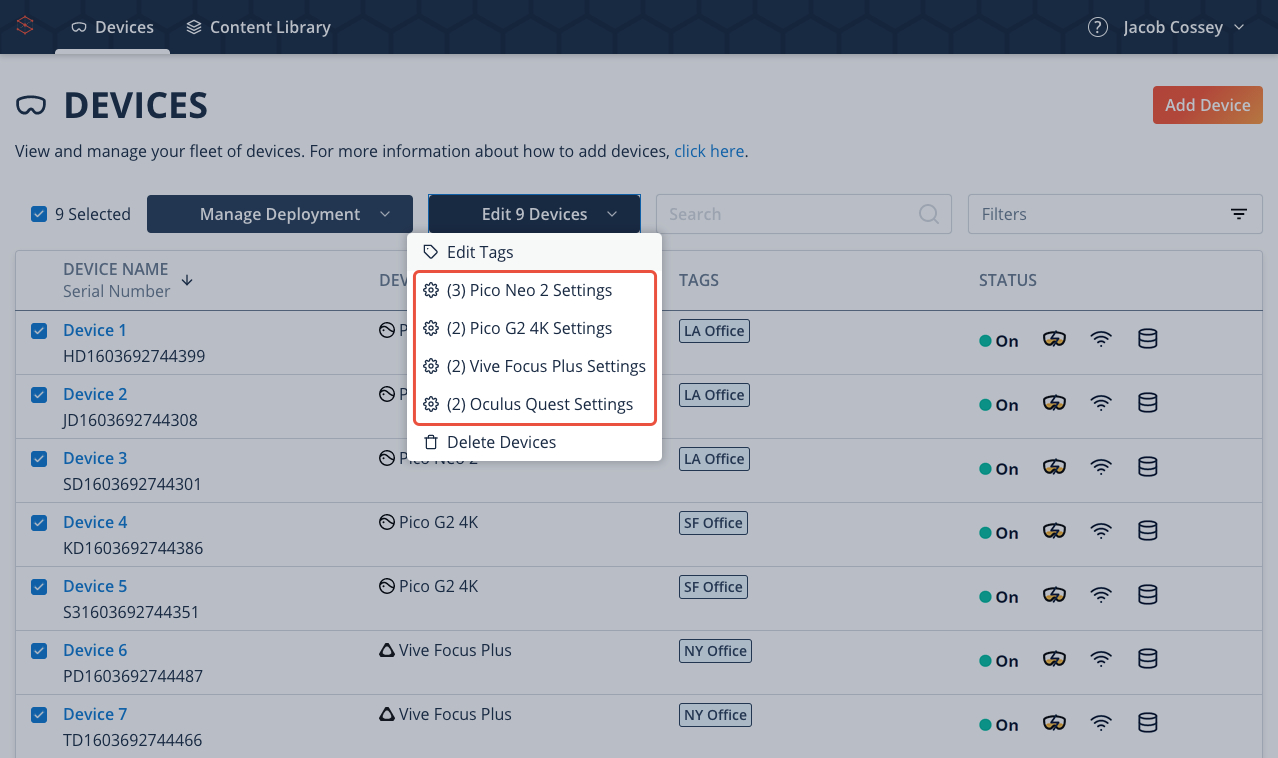1278x758 pixels.
Task: Click the search magnifier icon
Action: [929, 214]
